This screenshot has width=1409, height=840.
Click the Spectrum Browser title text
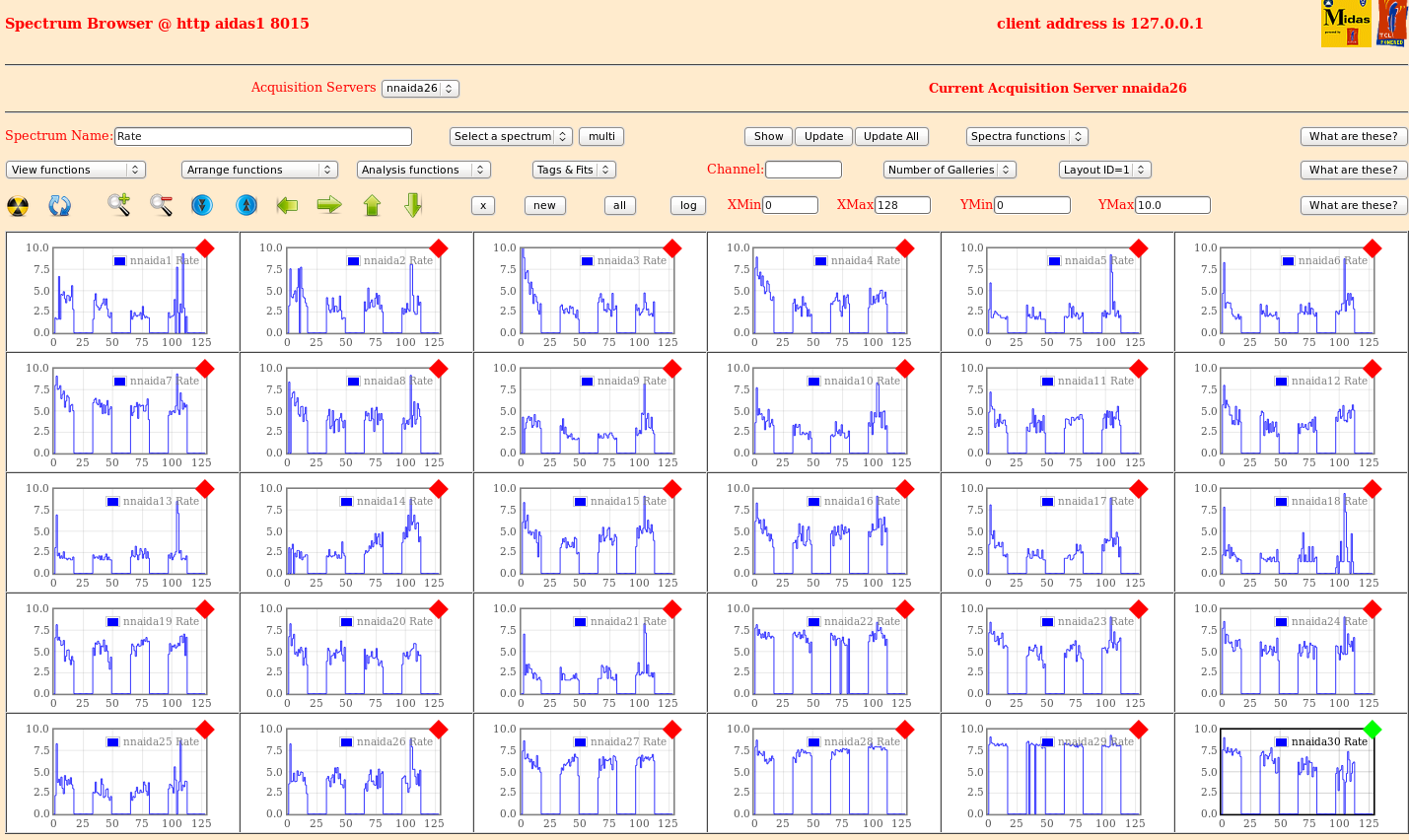[157, 24]
